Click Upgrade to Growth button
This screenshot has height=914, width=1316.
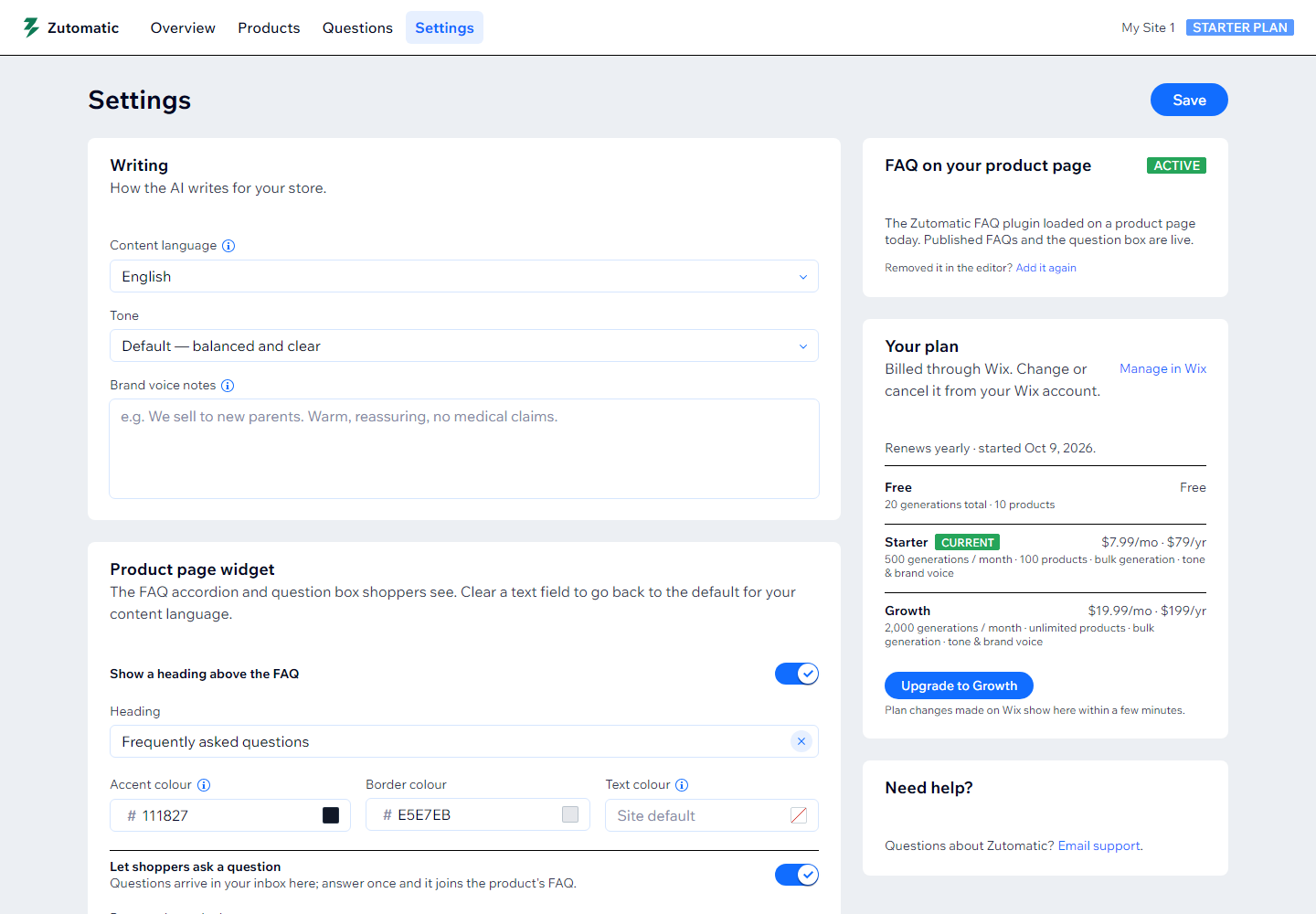(959, 685)
